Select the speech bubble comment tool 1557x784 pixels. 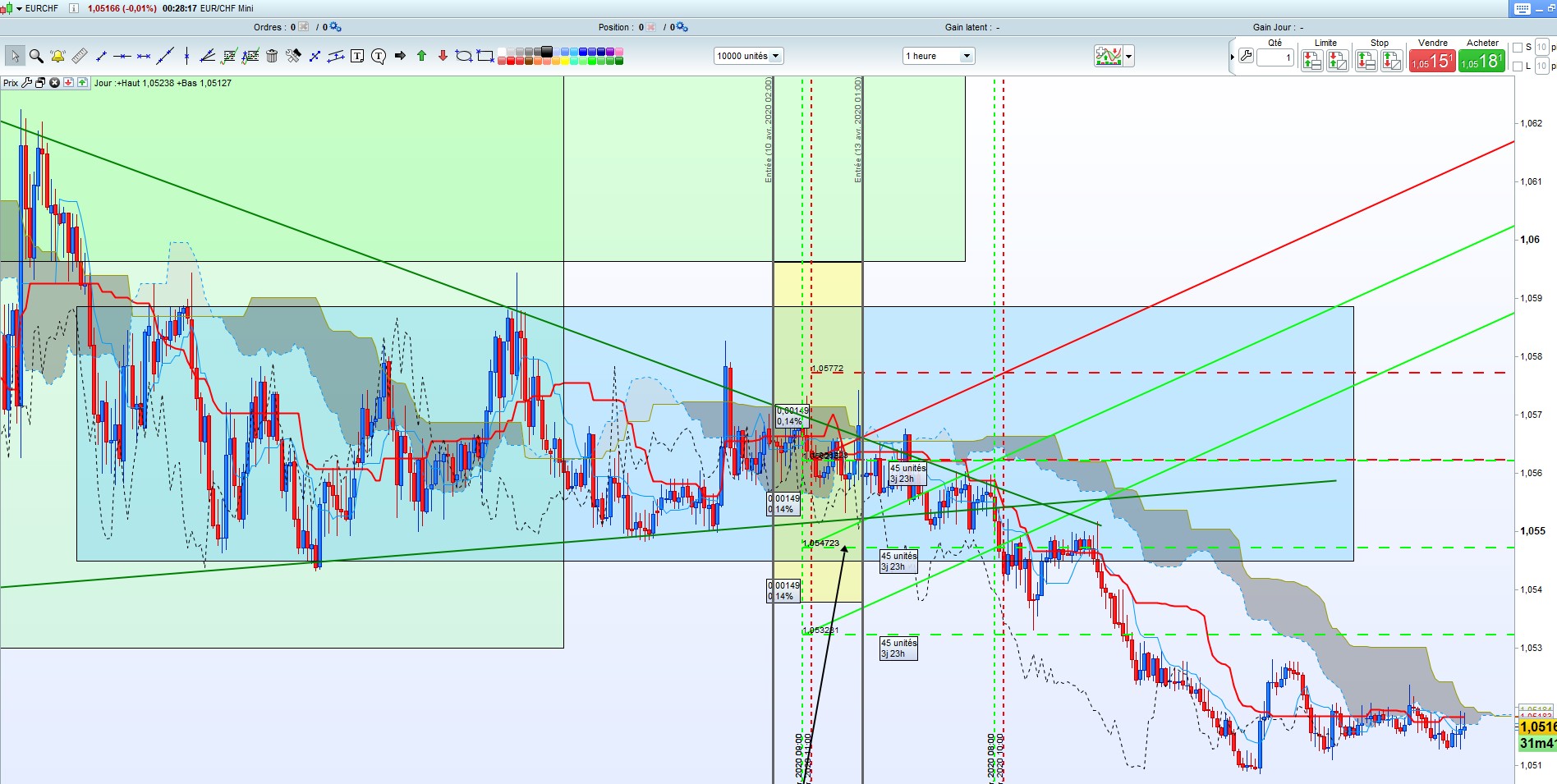click(379, 56)
